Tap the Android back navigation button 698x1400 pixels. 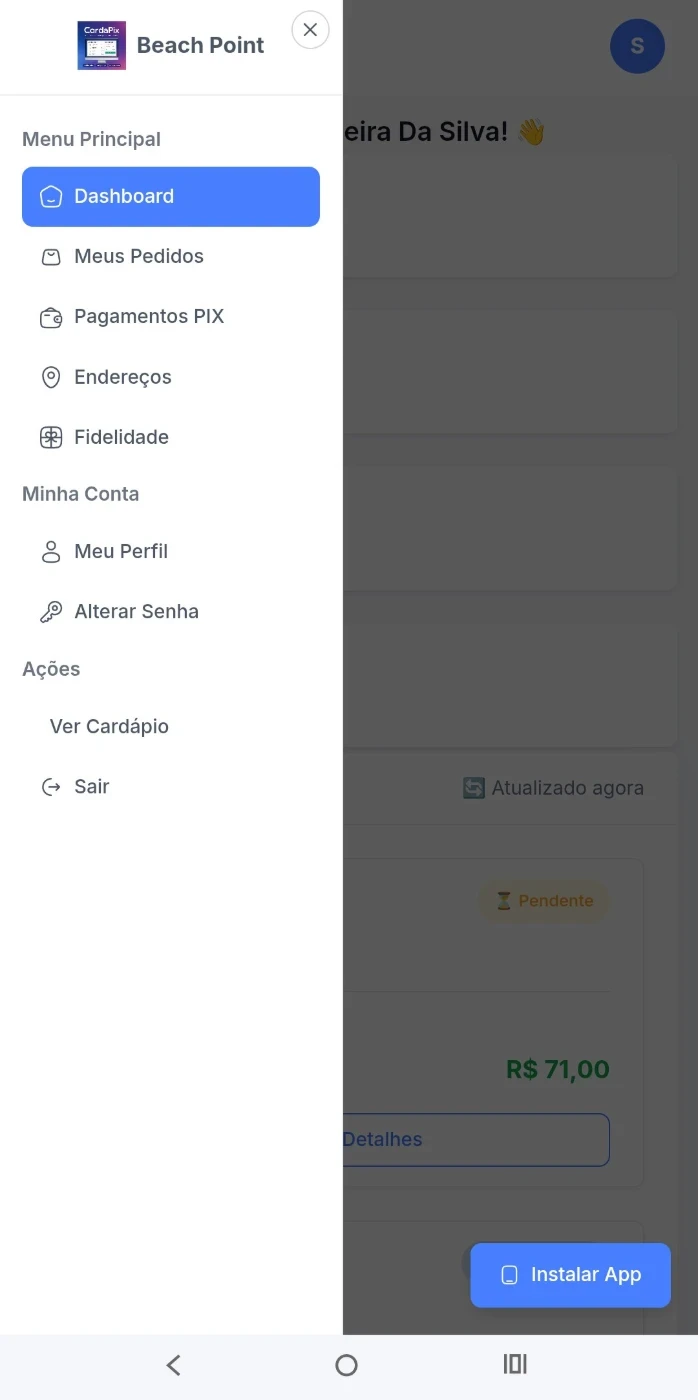174,1365
